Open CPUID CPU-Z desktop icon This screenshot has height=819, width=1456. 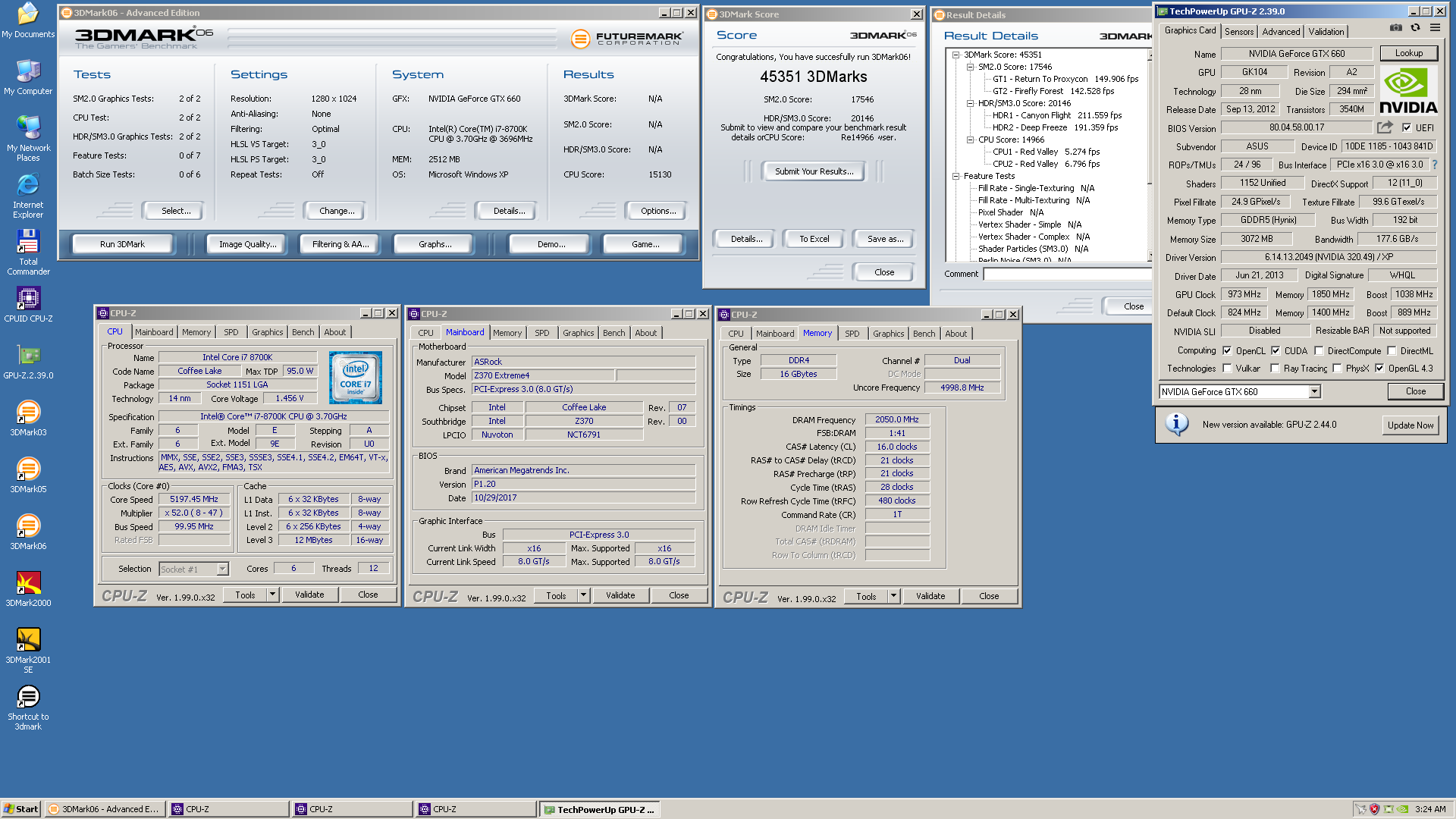coord(28,305)
